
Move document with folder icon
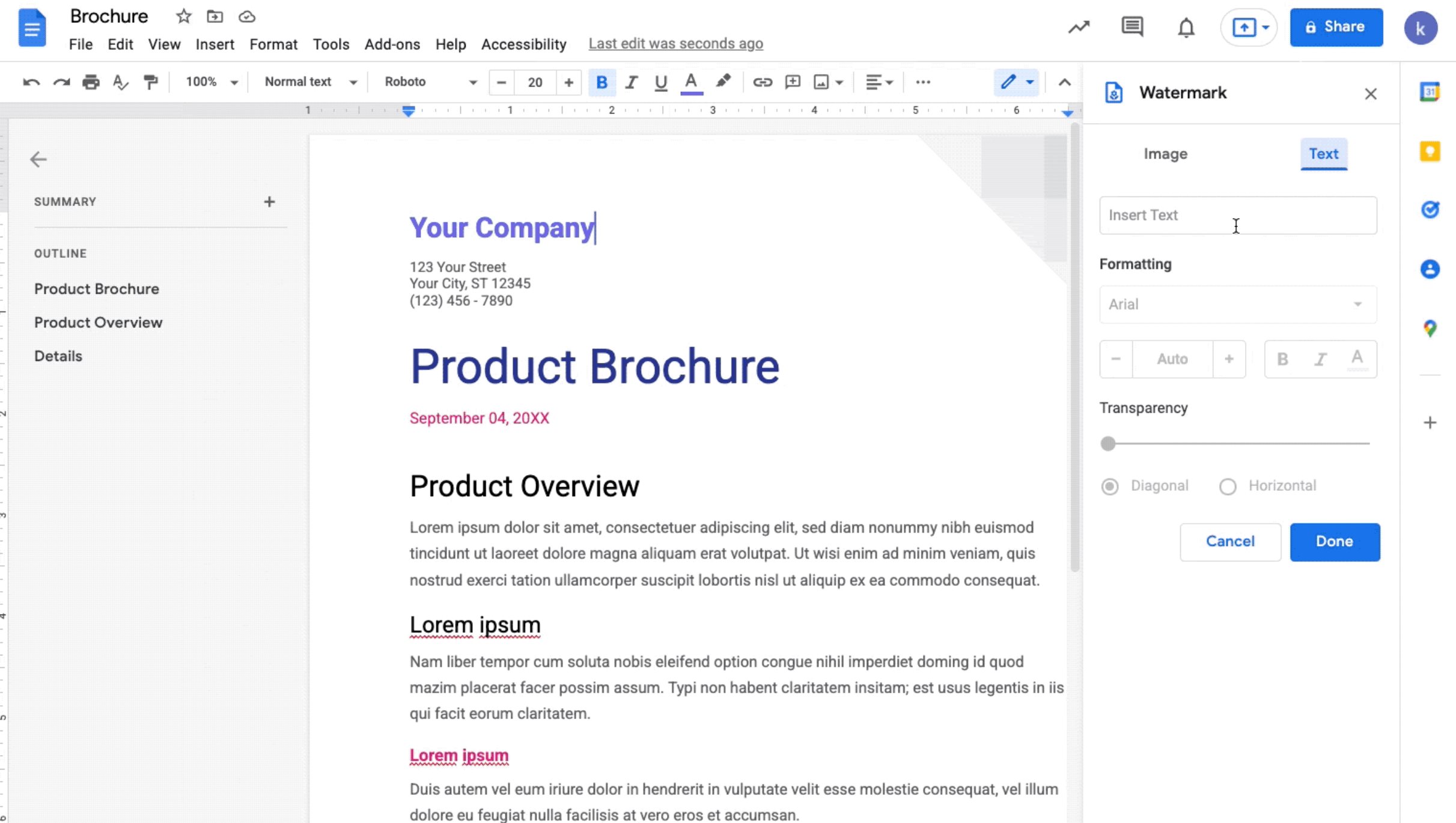(x=215, y=16)
